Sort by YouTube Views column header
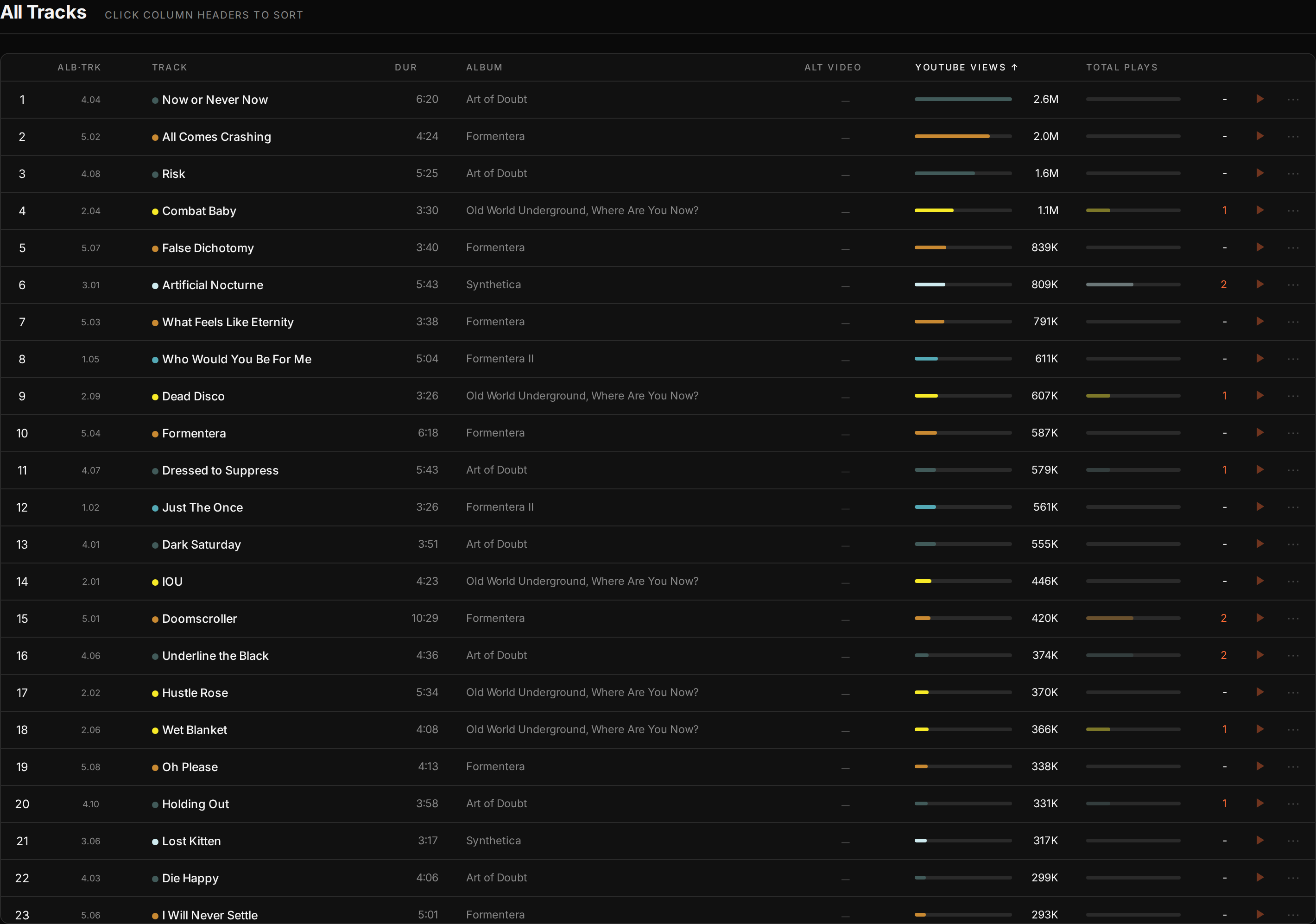This screenshot has height=924, width=1316. coord(966,67)
